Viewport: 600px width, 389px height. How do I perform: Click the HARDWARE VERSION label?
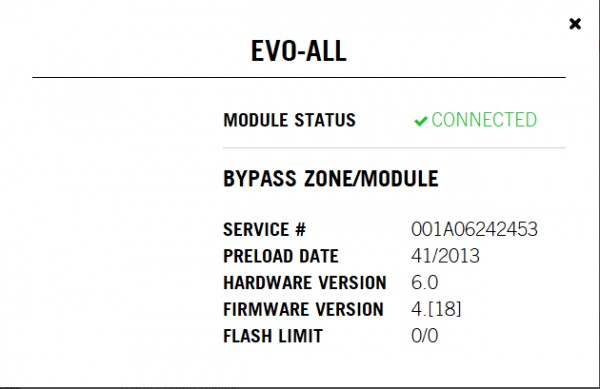(x=305, y=283)
